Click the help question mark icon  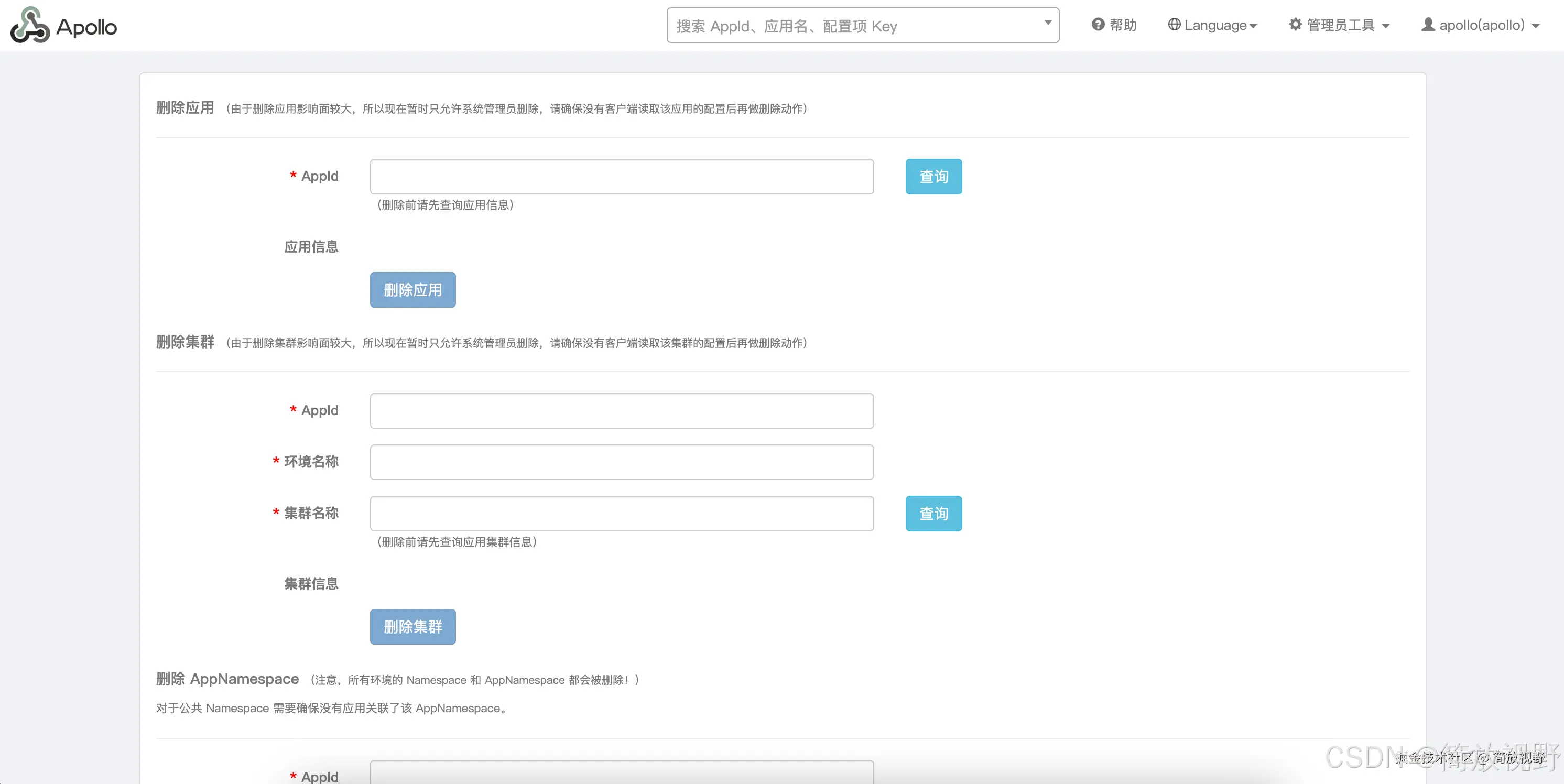click(1098, 25)
